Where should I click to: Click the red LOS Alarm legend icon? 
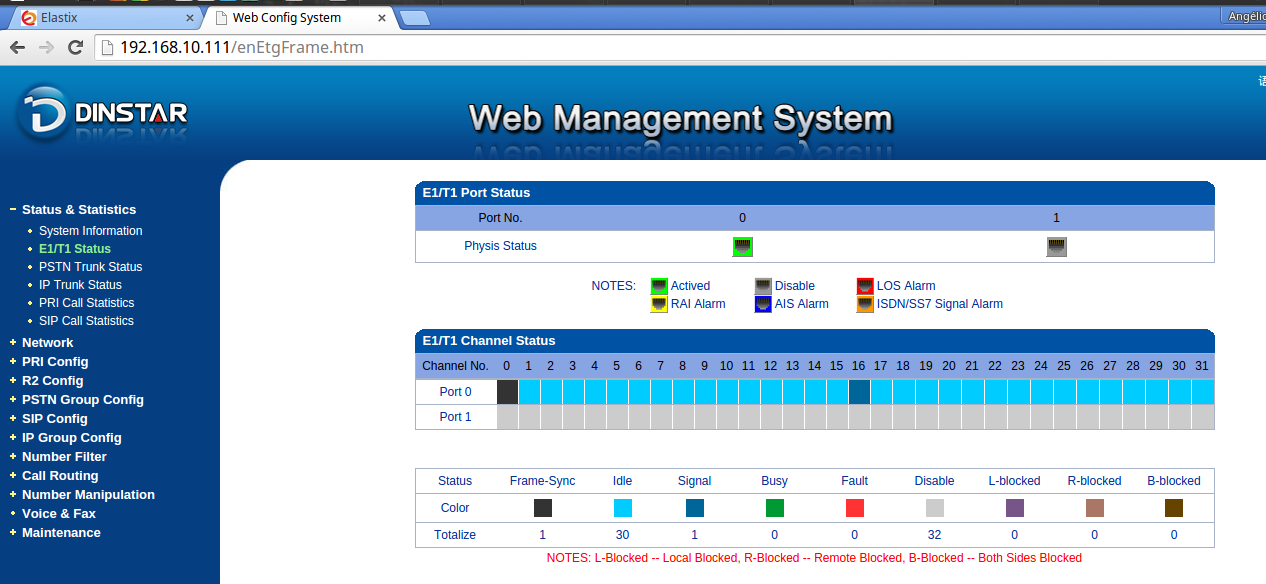coord(865,286)
